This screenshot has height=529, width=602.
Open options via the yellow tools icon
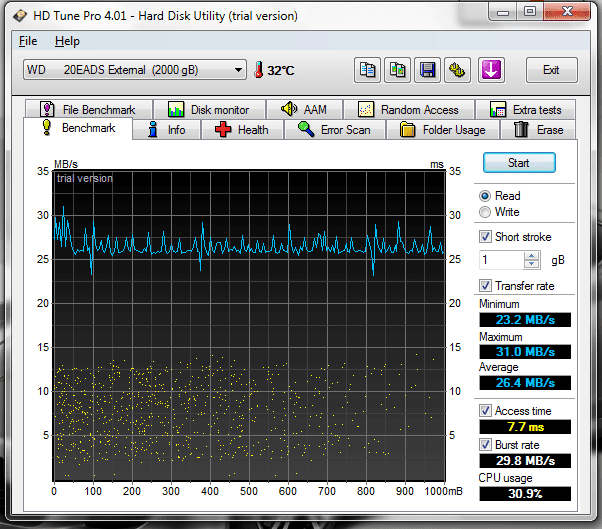[458, 70]
